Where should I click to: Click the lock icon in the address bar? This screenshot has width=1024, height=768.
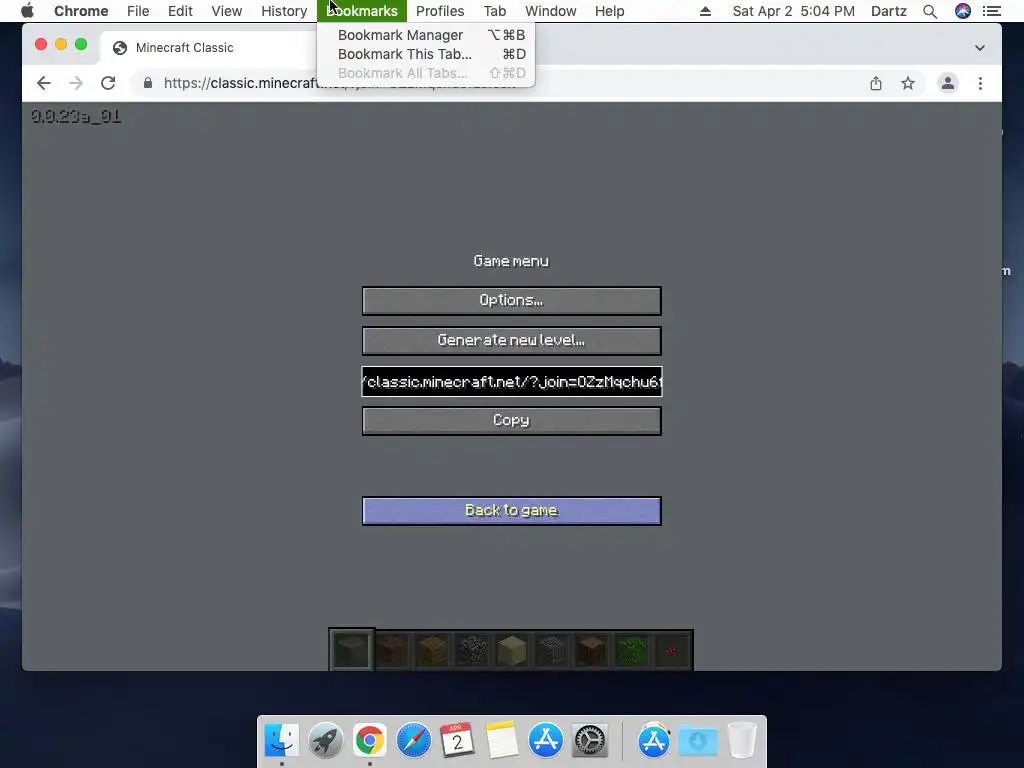point(148,83)
